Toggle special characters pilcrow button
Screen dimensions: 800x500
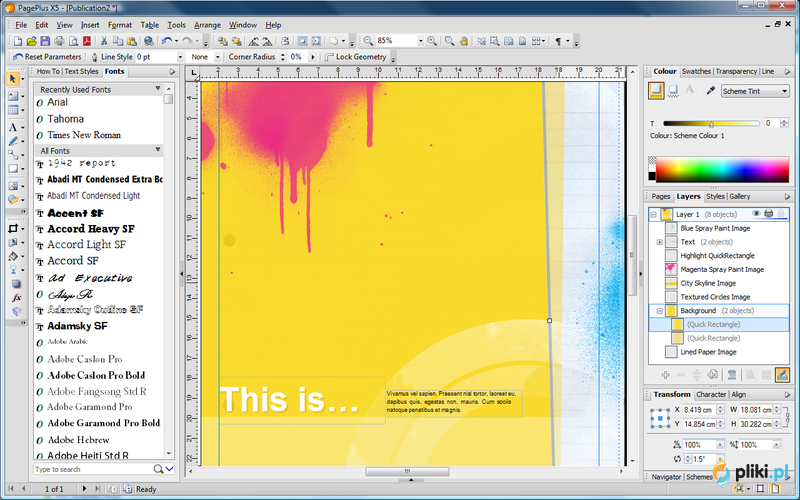pyautogui.click(x=558, y=41)
